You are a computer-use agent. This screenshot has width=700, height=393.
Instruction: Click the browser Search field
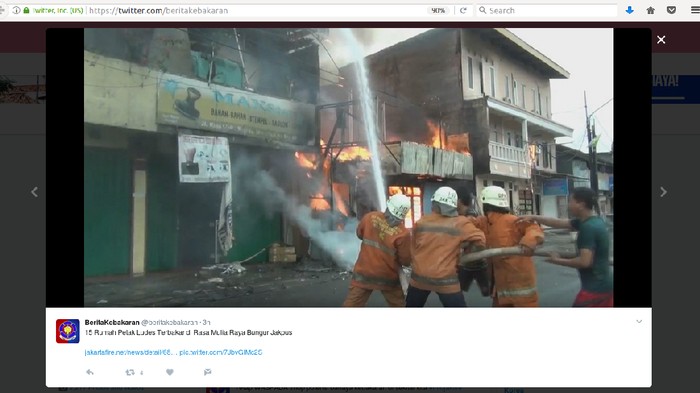point(547,10)
